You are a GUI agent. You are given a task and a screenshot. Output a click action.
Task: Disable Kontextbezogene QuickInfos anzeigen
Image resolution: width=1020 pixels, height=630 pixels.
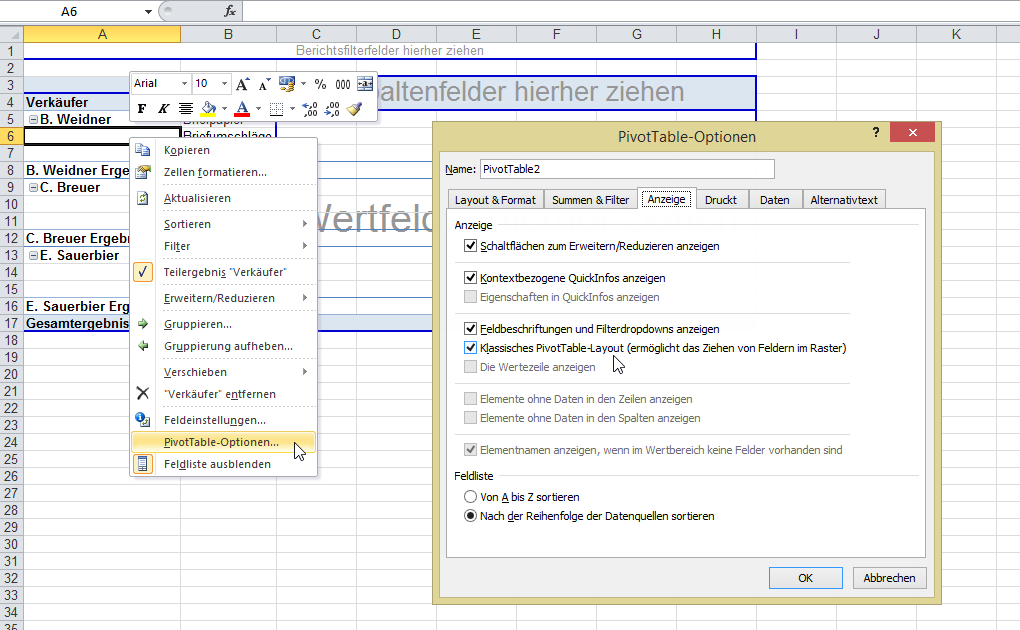pos(471,278)
